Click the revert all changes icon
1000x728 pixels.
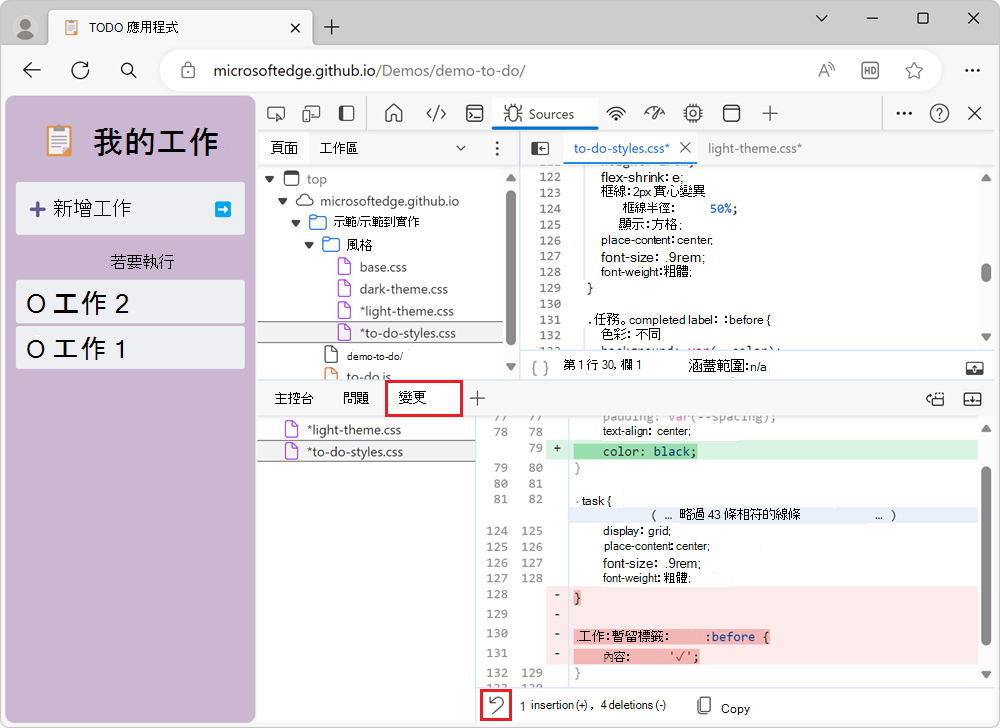[x=495, y=705]
